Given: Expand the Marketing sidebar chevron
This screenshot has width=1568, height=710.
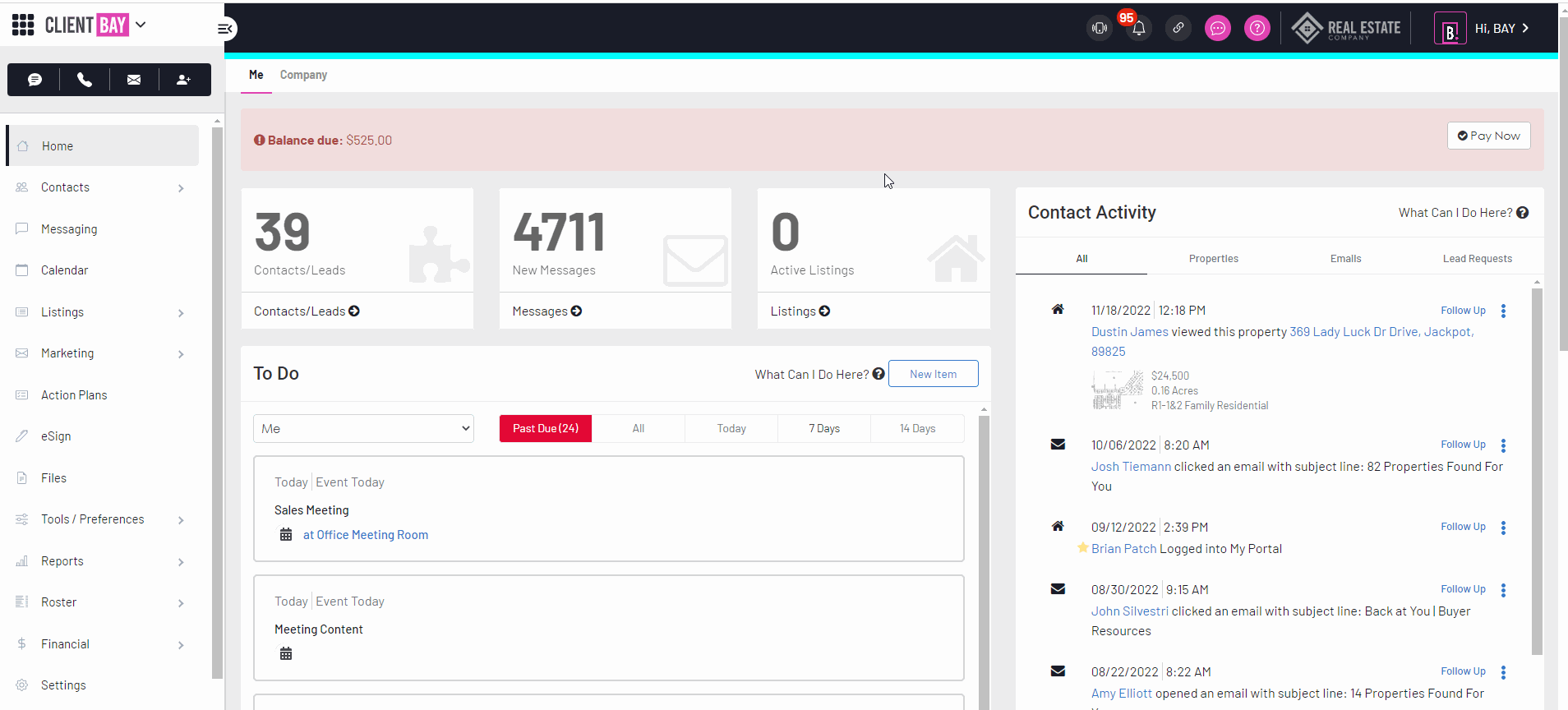Looking at the screenshot, I should [181, 354].
